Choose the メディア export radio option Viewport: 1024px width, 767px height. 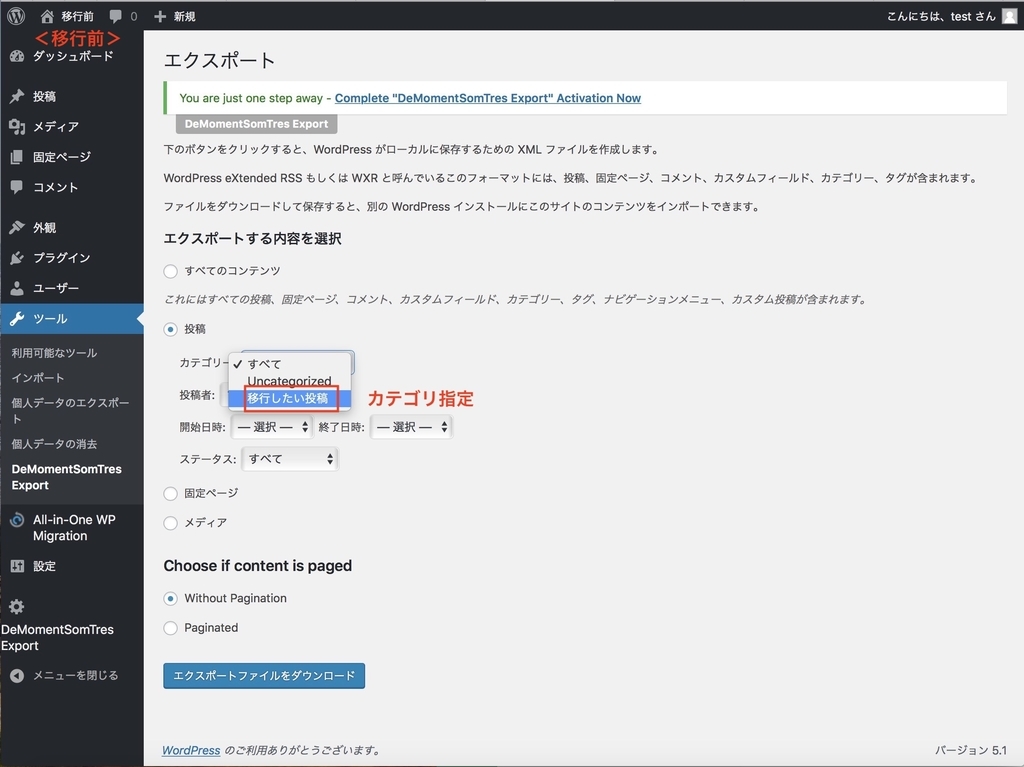168,523
